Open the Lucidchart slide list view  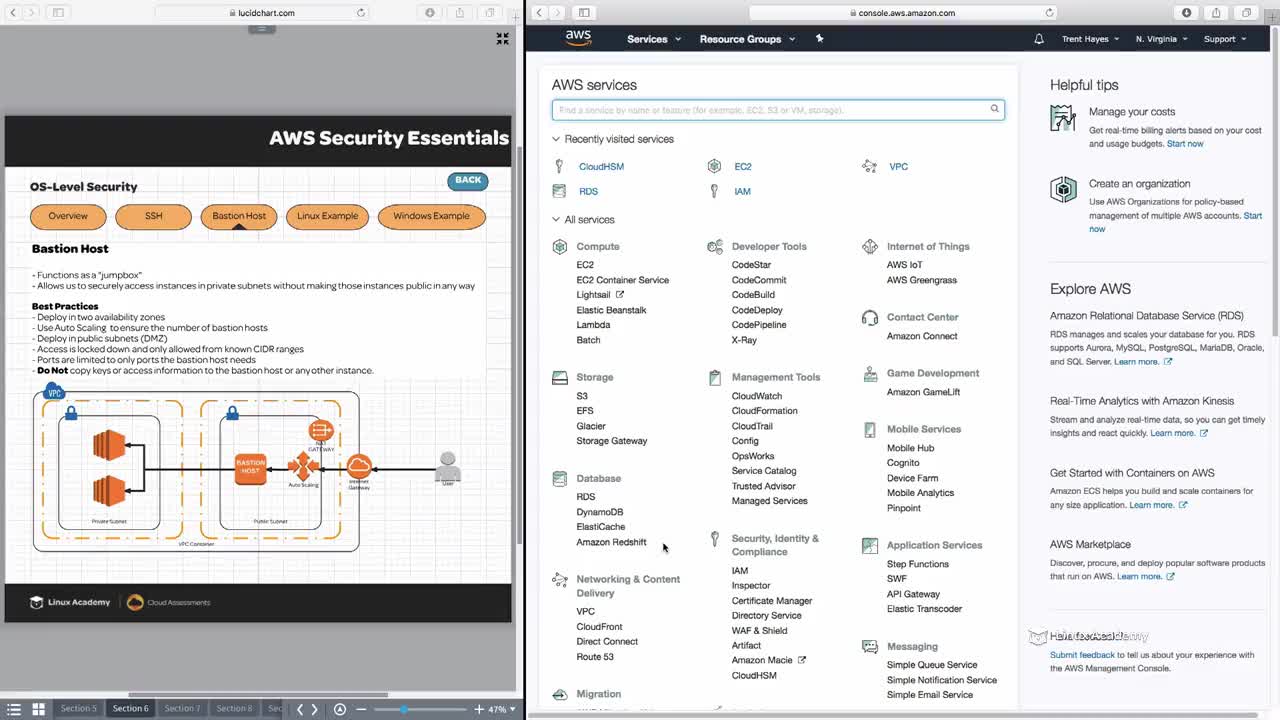click(13, 709)
